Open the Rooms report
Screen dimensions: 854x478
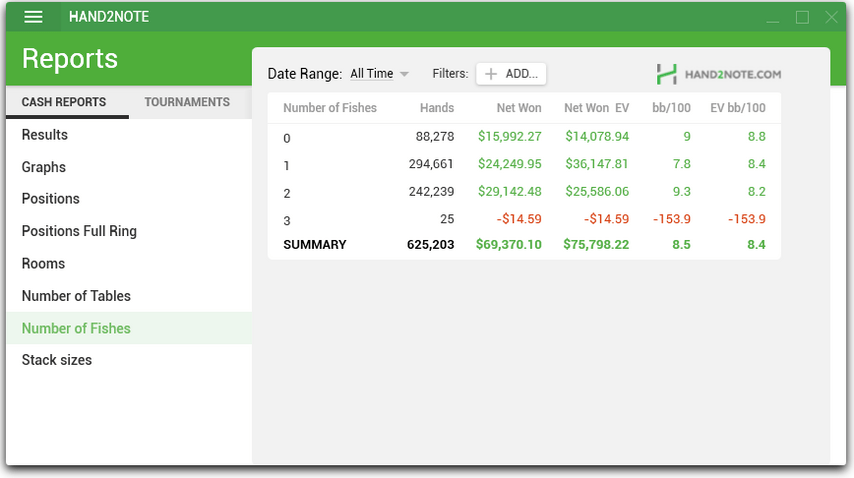click(x=129, y=263)
